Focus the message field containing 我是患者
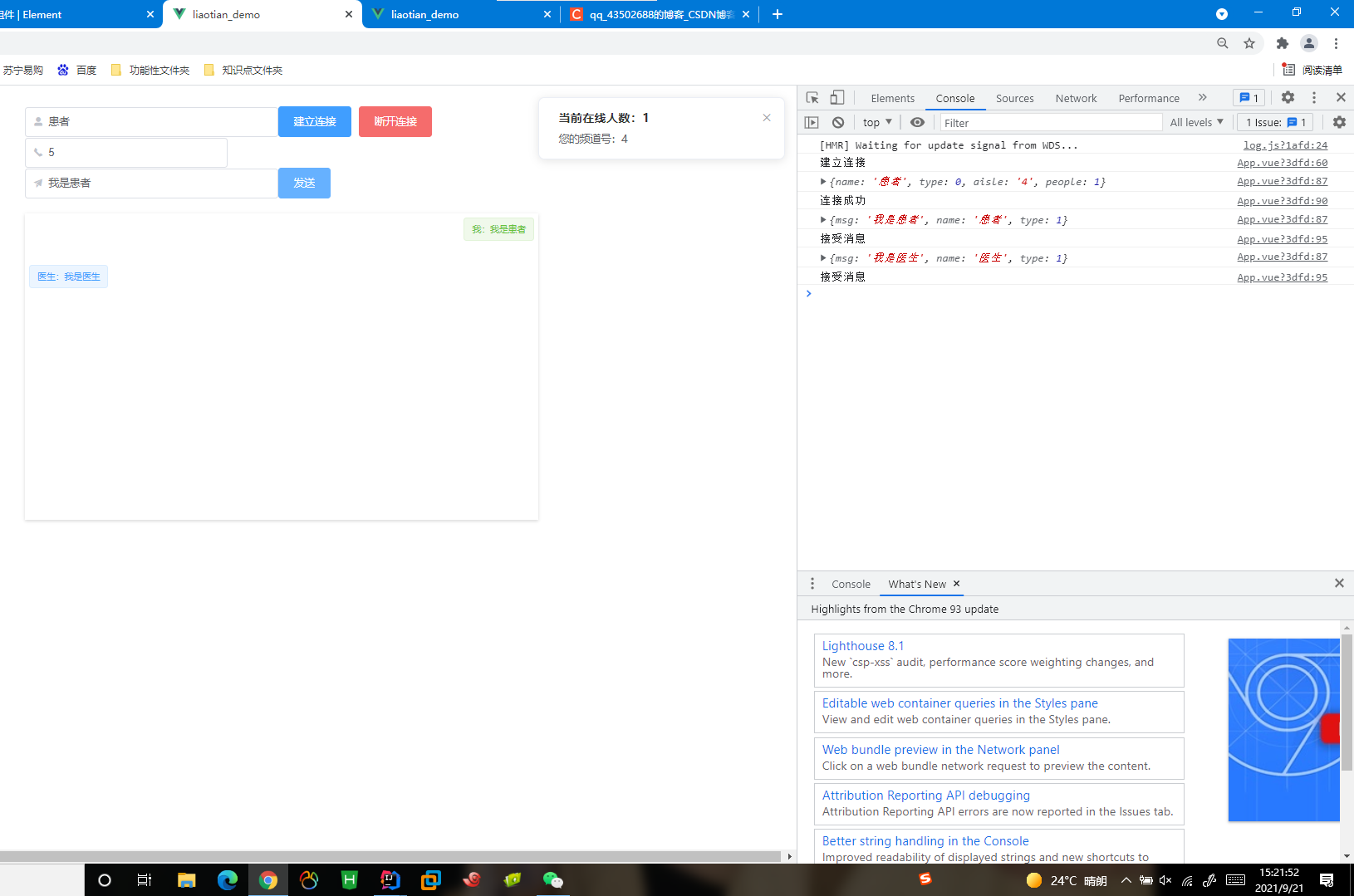The image size is (1354, 896). tap(151, 183)
